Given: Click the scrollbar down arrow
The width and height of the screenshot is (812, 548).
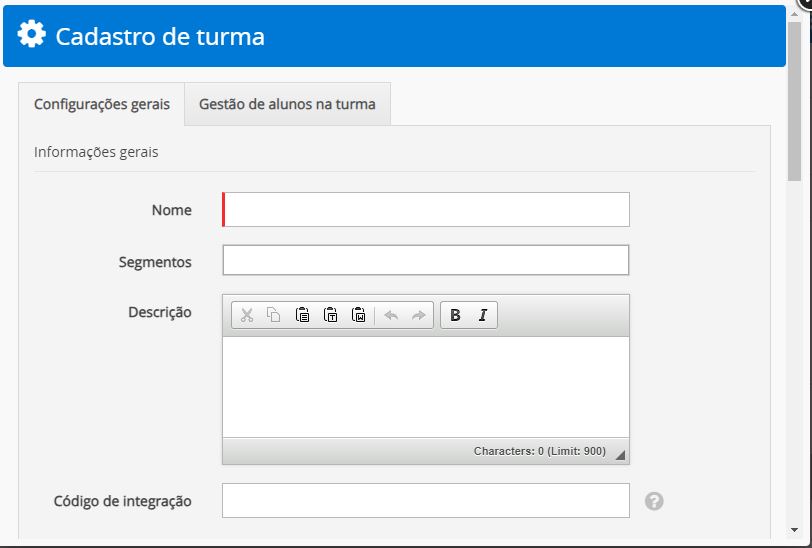Looking at the screenshot, I should pos(794,530).
